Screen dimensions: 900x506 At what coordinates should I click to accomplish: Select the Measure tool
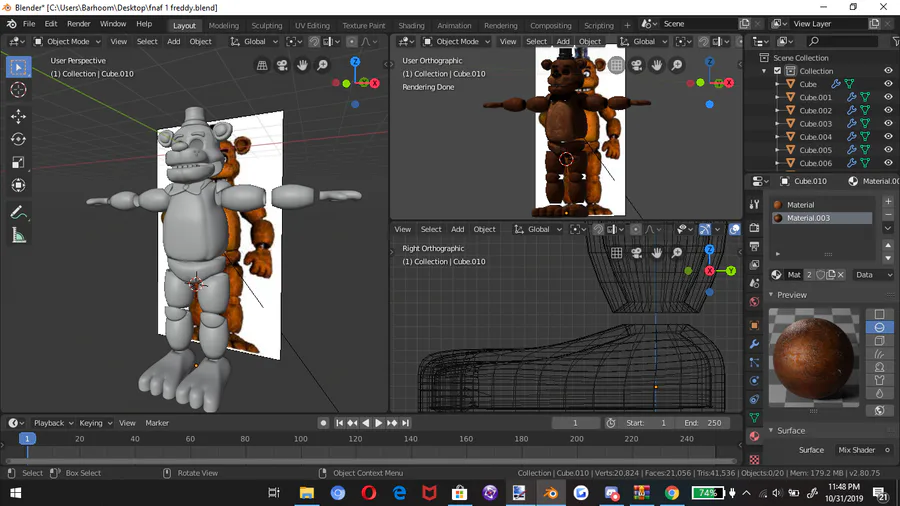(18, 236)
